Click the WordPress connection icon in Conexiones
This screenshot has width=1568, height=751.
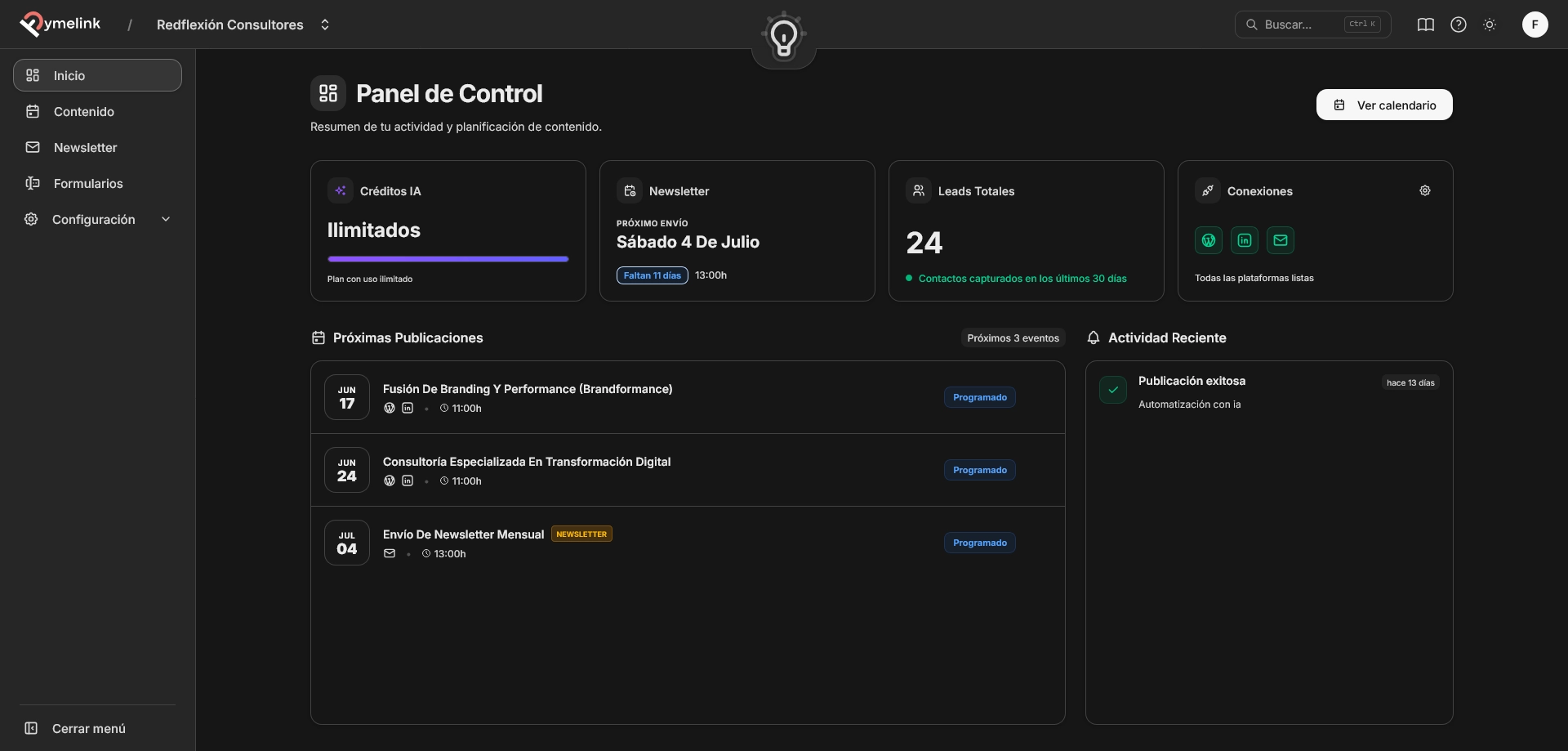click(1209, 240)
